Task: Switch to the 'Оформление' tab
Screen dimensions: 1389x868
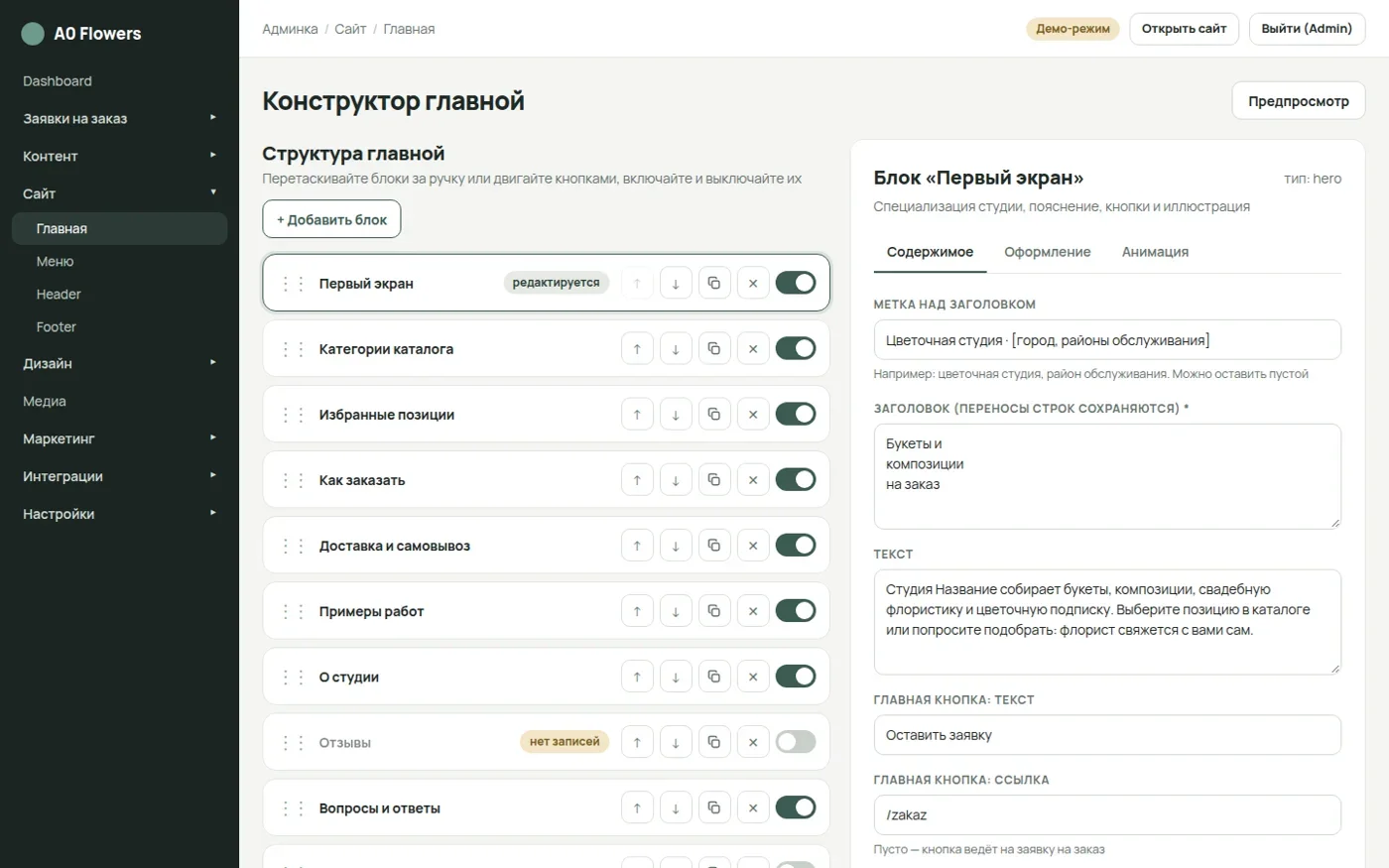Action: coord(1047,252)
